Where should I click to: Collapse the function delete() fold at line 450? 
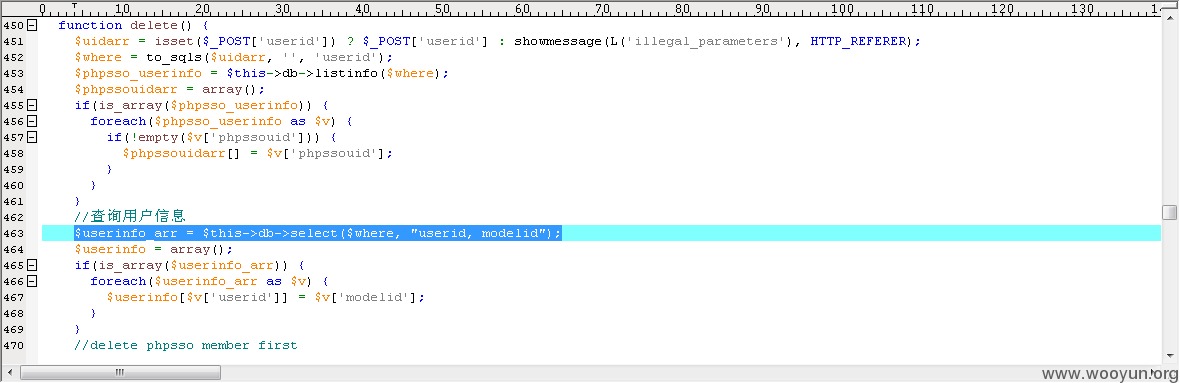point(32,25)
